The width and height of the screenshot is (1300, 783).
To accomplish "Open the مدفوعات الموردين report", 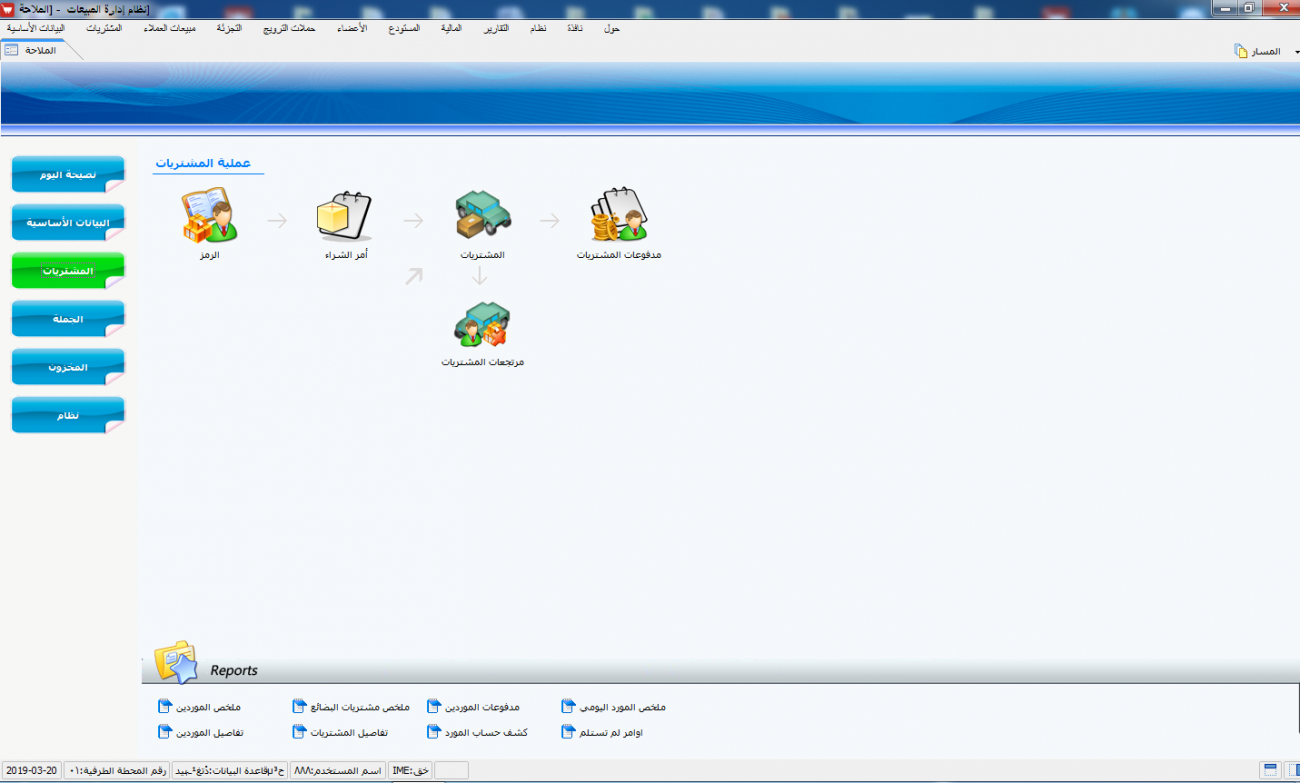I will tap(474, 708).
